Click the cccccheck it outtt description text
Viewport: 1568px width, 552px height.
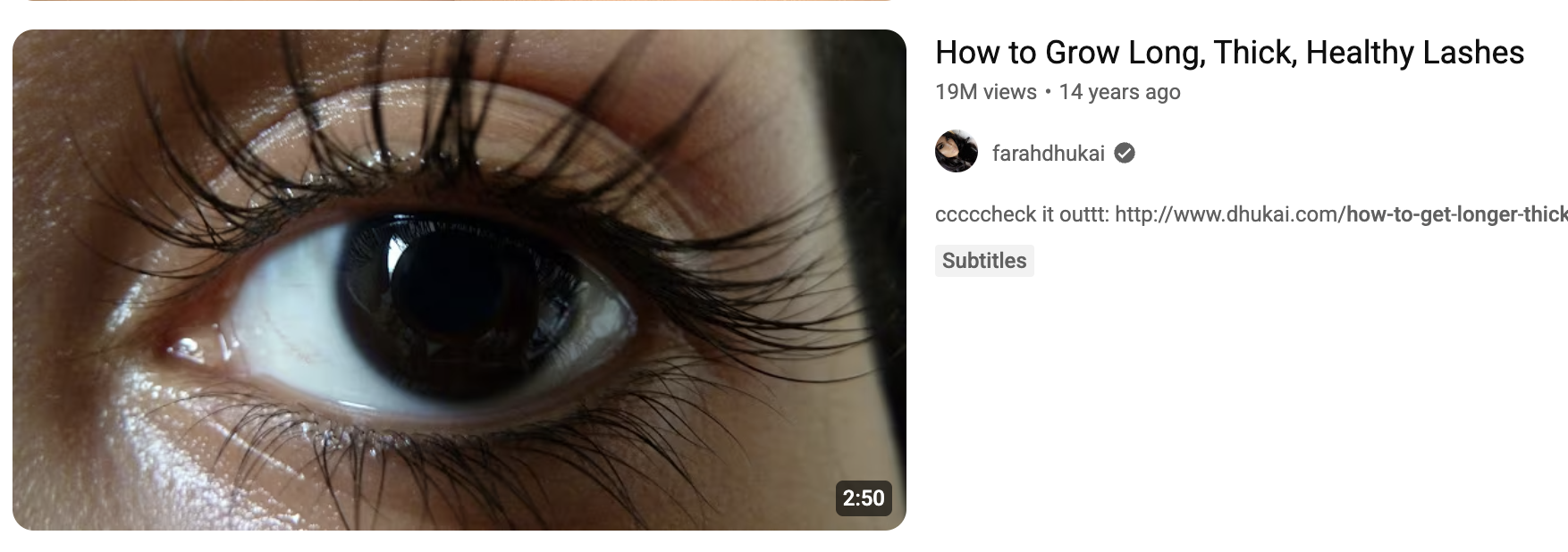click(1022, 214)
